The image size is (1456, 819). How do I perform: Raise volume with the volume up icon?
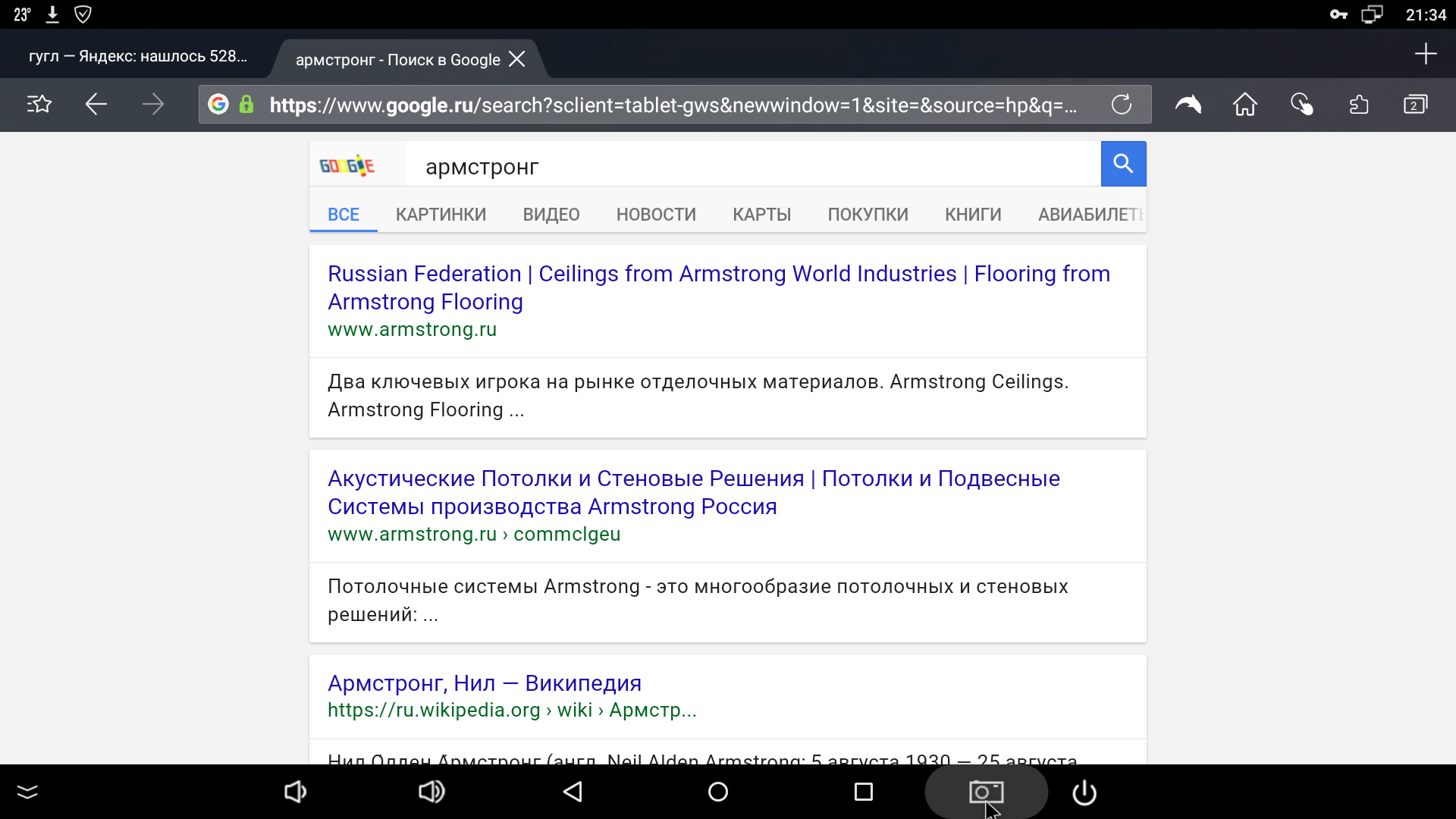coord(431,792)
